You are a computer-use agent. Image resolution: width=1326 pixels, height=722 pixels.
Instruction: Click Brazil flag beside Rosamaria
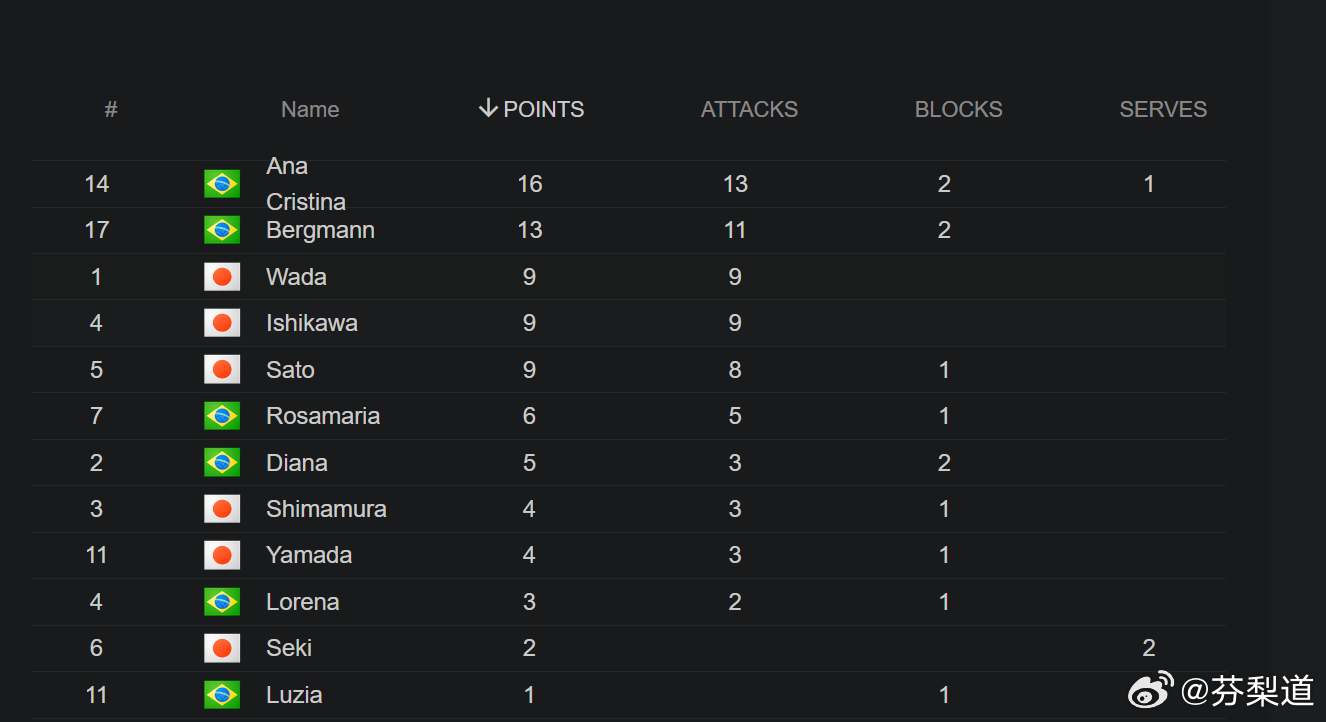pyautogui.click(x=222, y=416)
